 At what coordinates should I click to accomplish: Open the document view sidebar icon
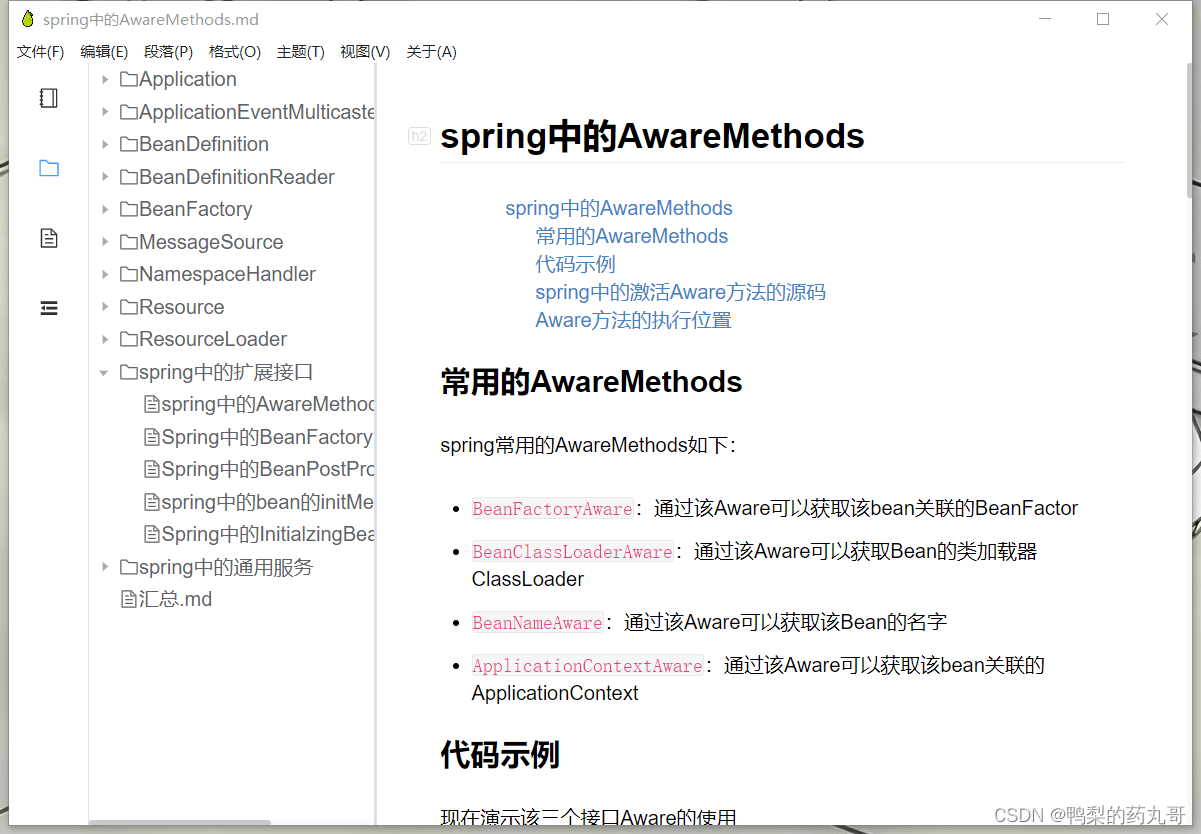[48, 238]
